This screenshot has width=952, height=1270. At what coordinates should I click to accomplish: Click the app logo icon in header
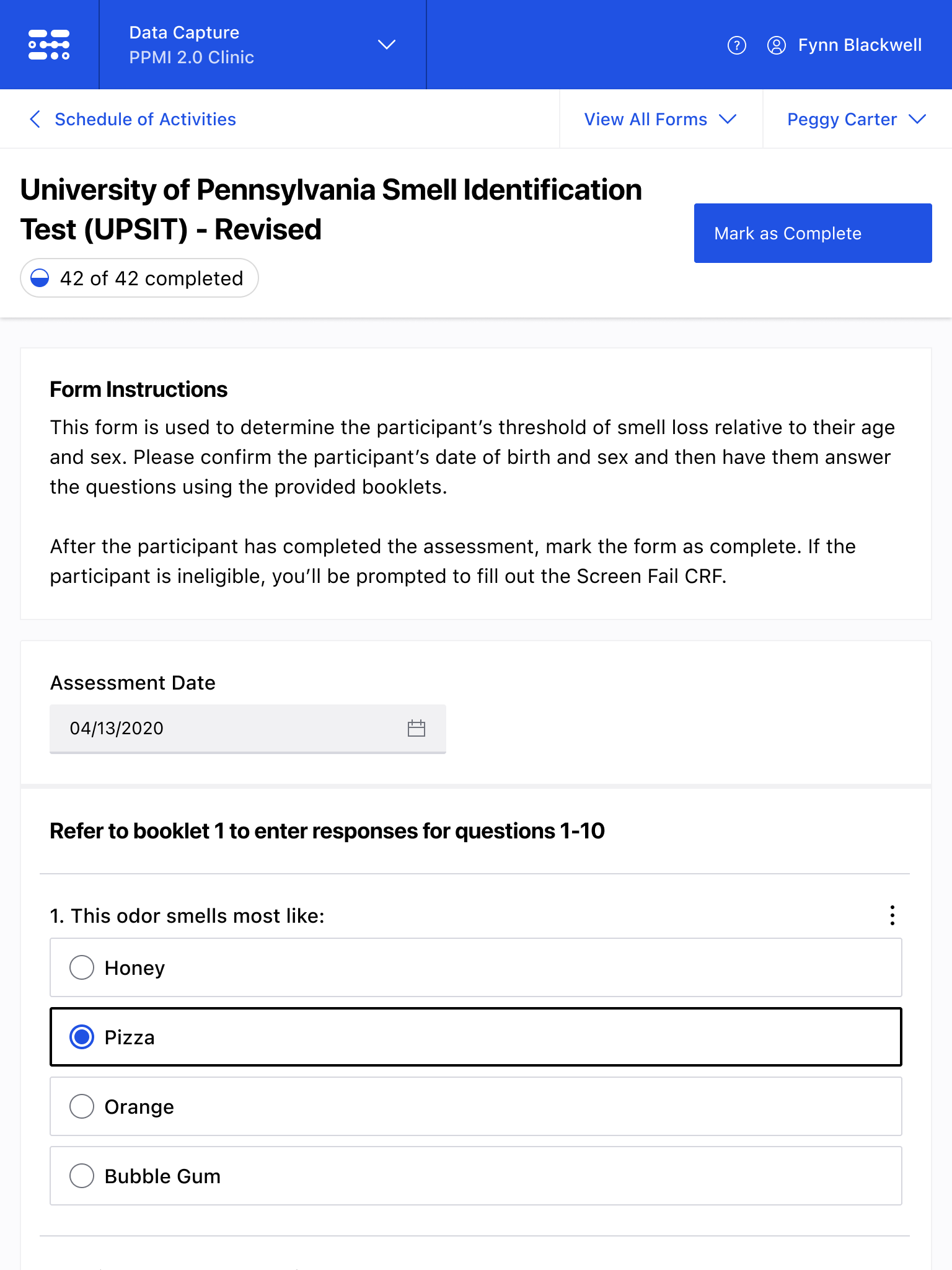(49, 45)
